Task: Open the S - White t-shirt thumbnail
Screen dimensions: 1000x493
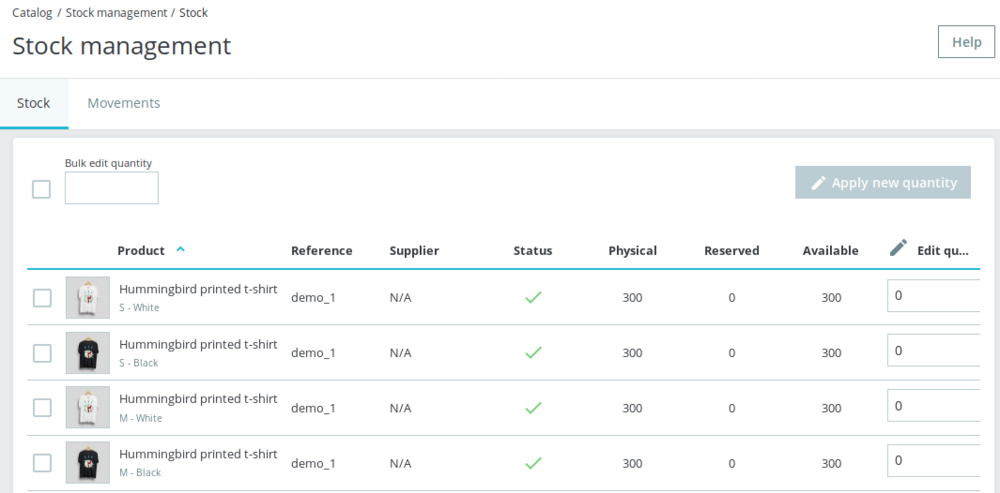Action: point(87,298)
